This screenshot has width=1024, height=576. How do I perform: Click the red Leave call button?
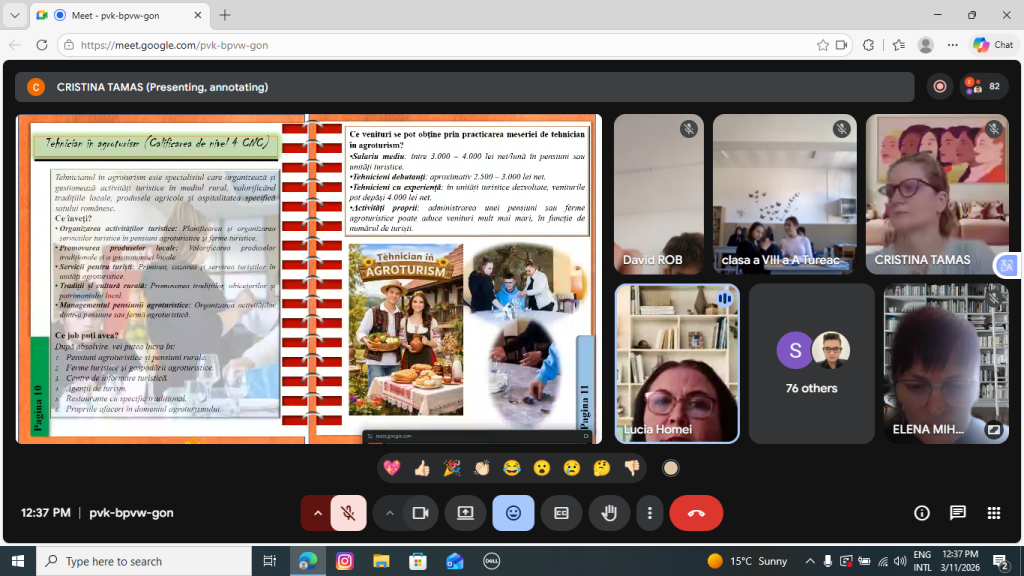click(x=696, y=513)
